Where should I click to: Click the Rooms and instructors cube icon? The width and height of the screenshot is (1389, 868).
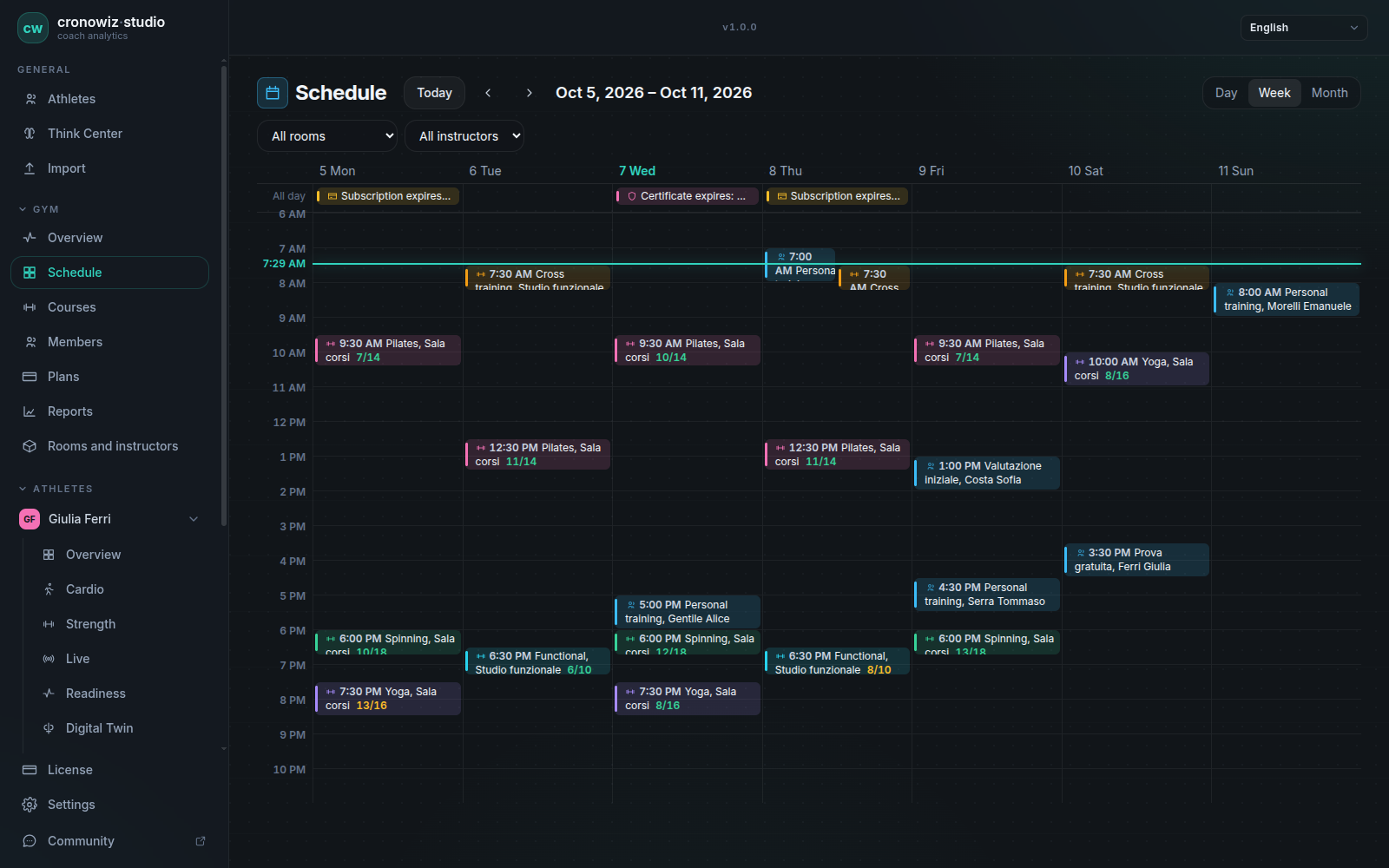(x=30, y=446)
